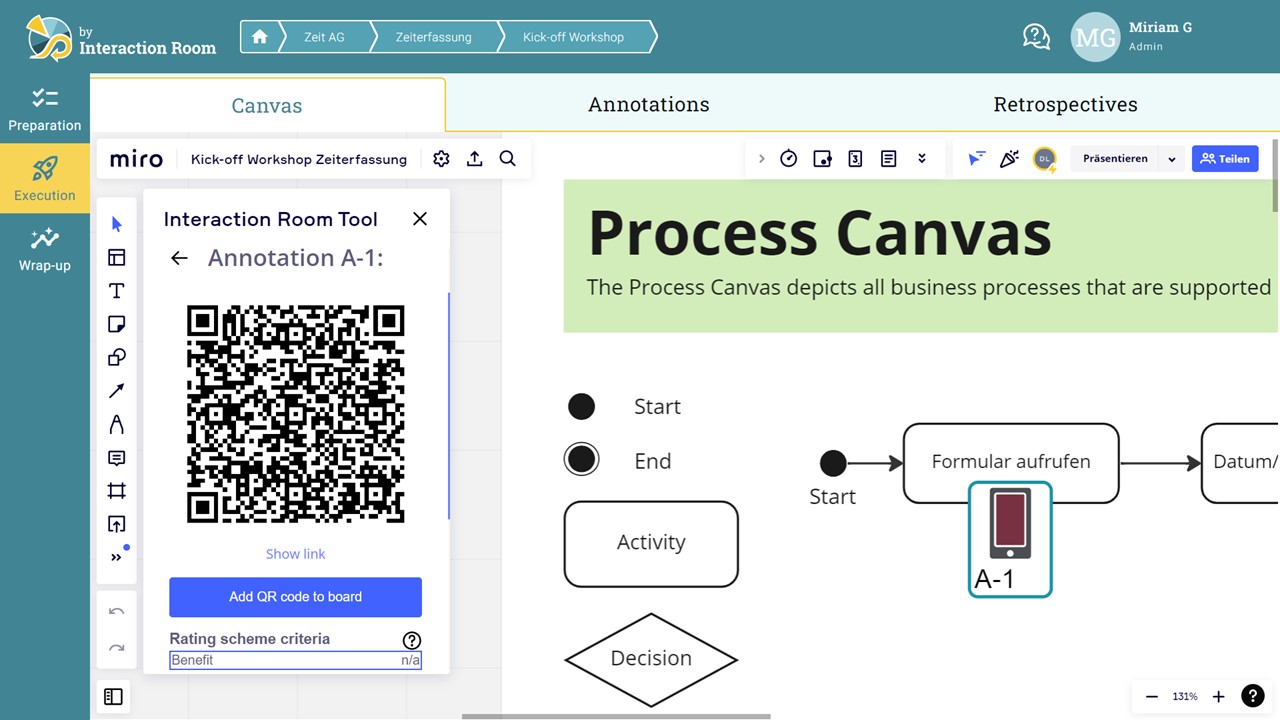Open the frames panel icon at bottom left

coord(113,697)
